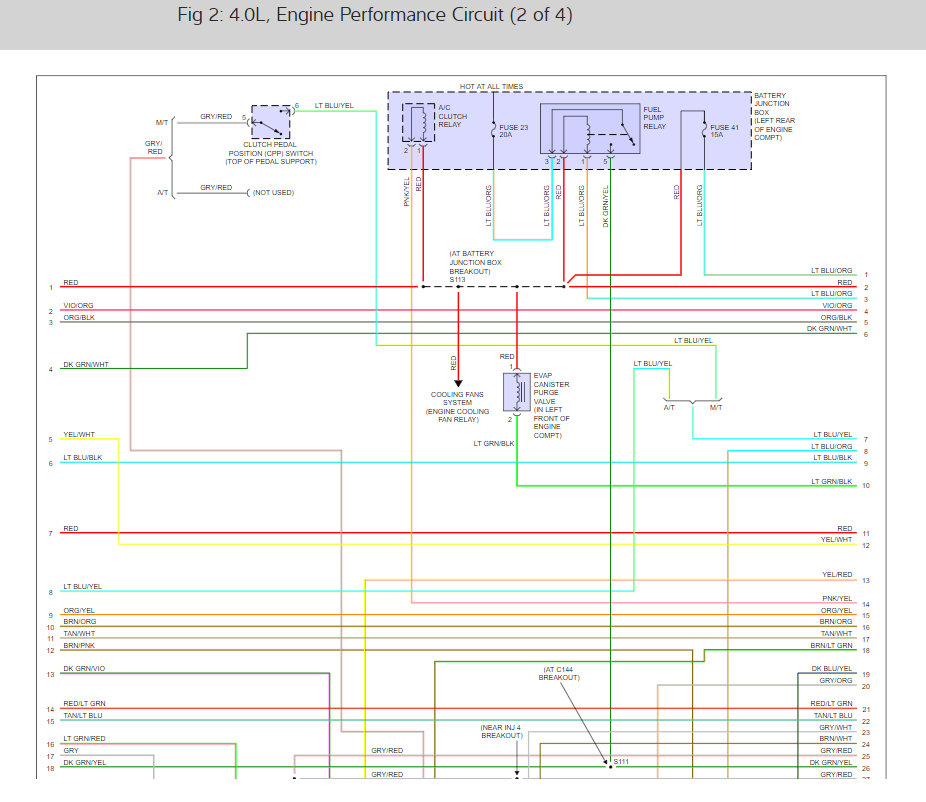Click the 'BATTERY JUNCTION BOX' location label
The width and height of the screenshot is (926, 802).
pyautogui.click(x=774, y=116)
